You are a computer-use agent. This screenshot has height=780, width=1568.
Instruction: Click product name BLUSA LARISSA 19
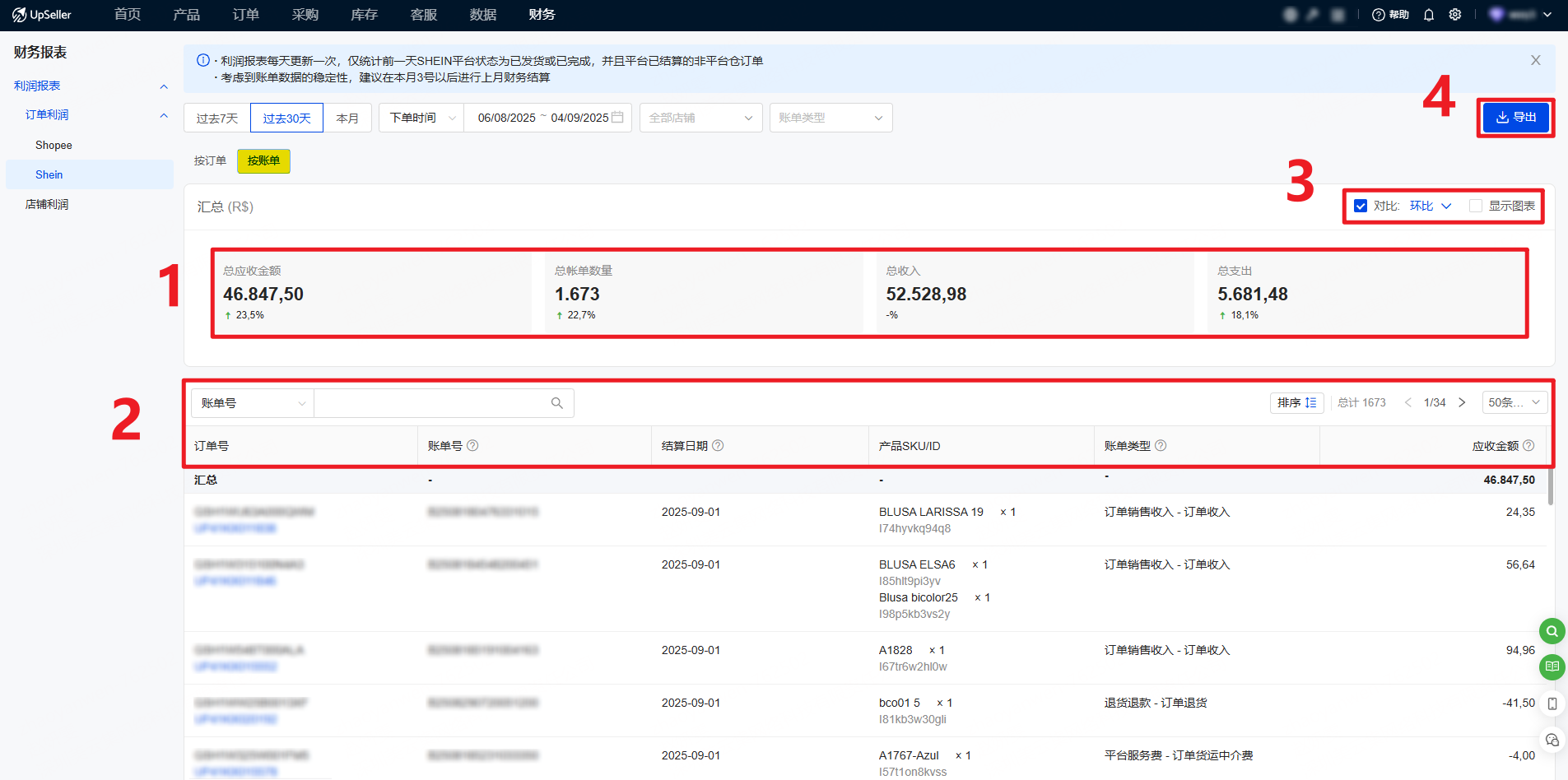click(x=931, y=512)
